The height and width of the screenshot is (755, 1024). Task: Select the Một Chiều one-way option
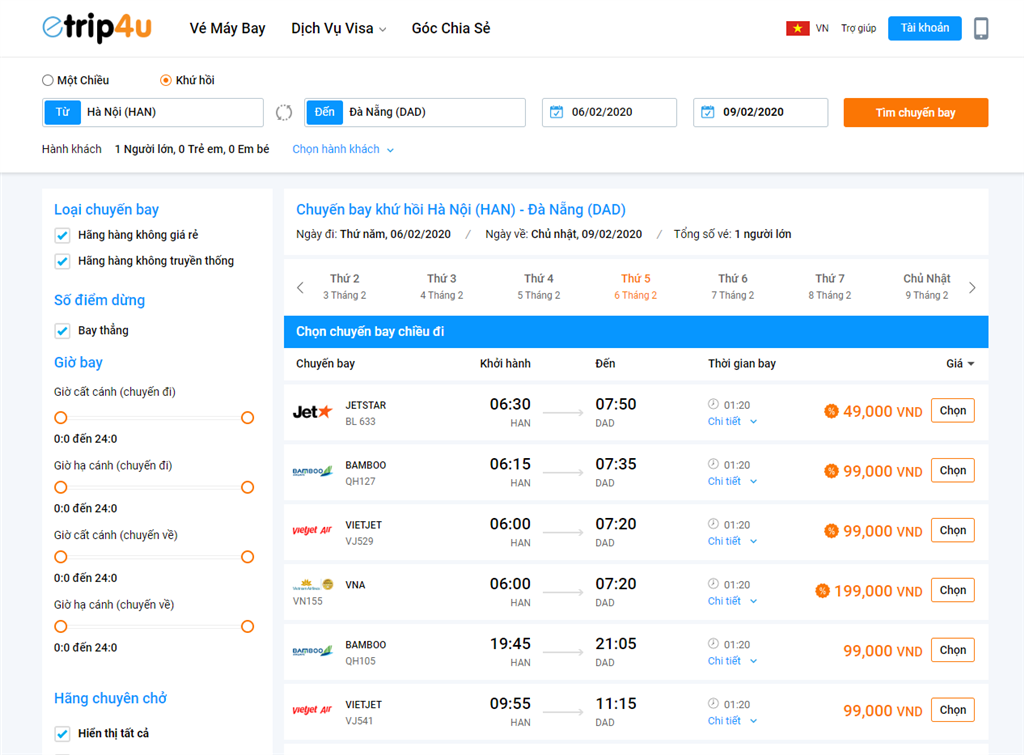[x=48, y=80]
